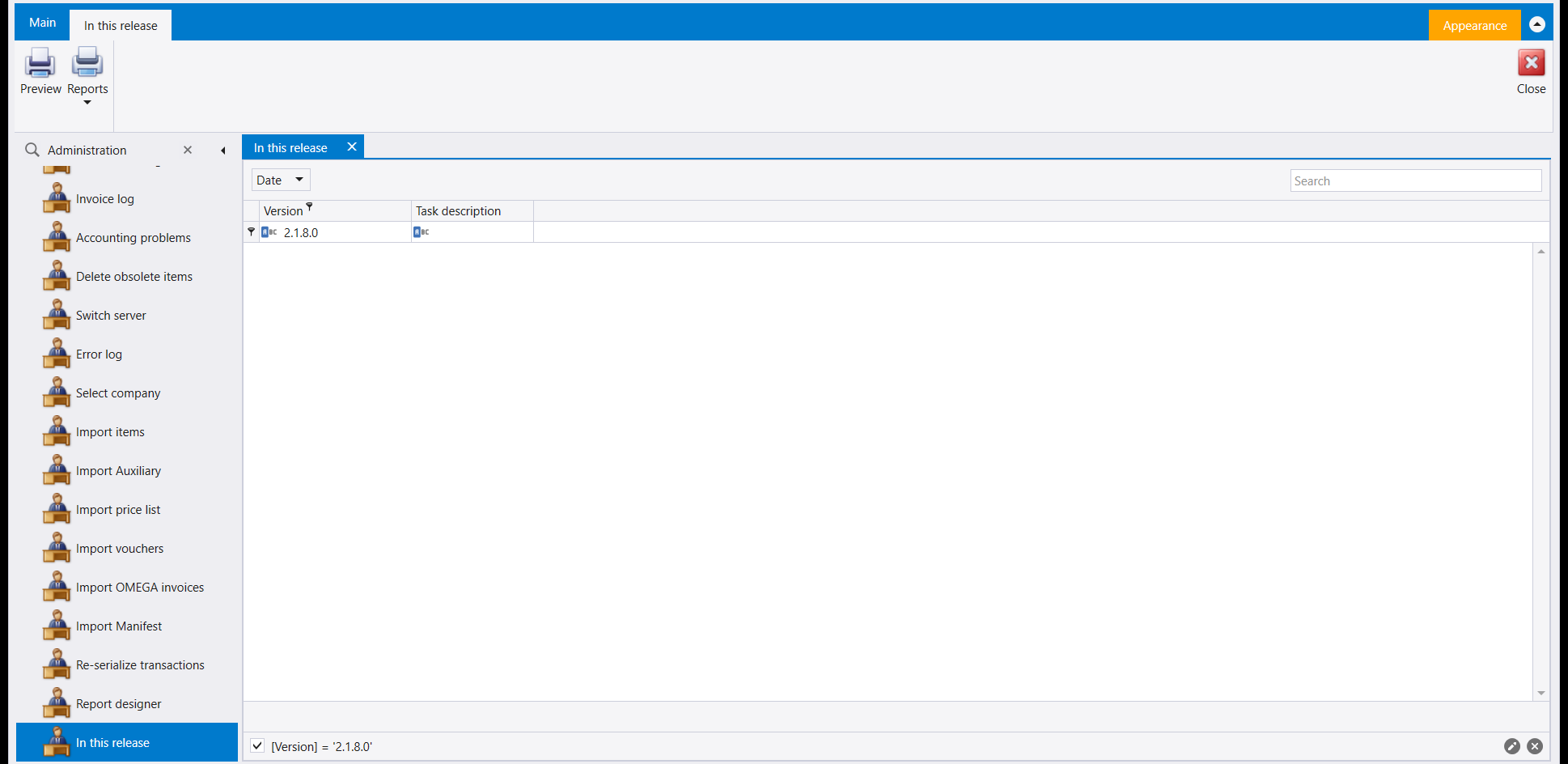Collapse the ribbon with top-right arrow icon
The width and height of the screenshot is (1568, 764).
pos(1537,24)
